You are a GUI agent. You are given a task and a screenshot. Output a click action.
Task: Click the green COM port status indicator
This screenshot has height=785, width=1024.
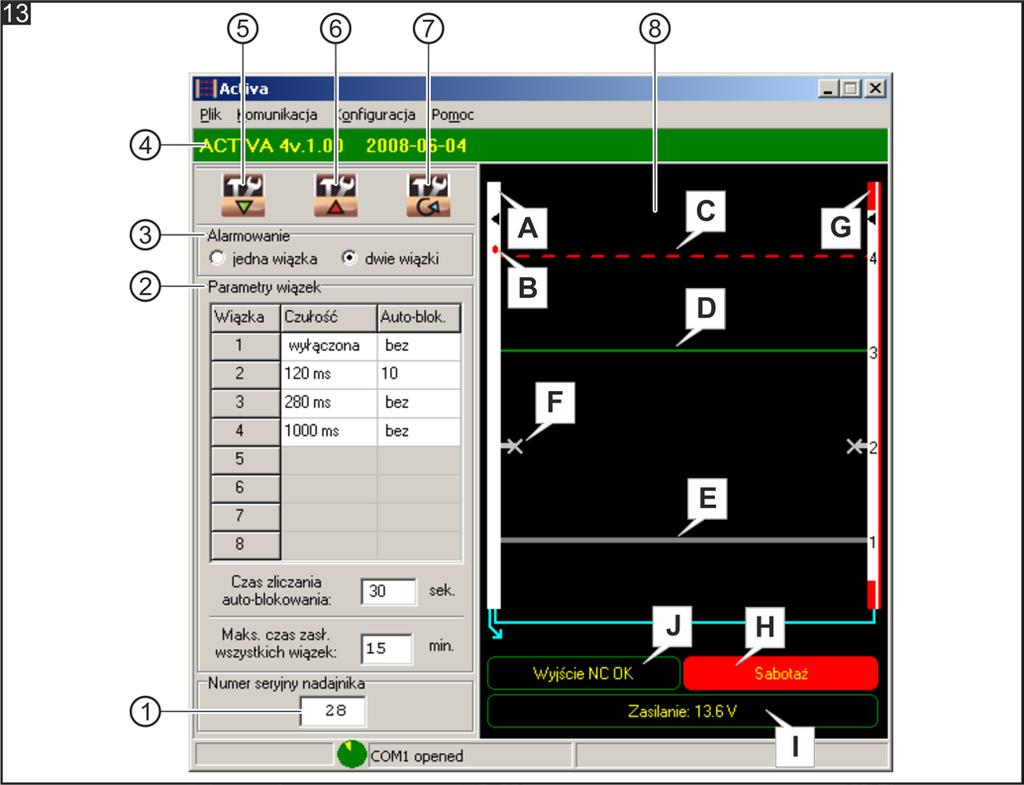point(351,754)
